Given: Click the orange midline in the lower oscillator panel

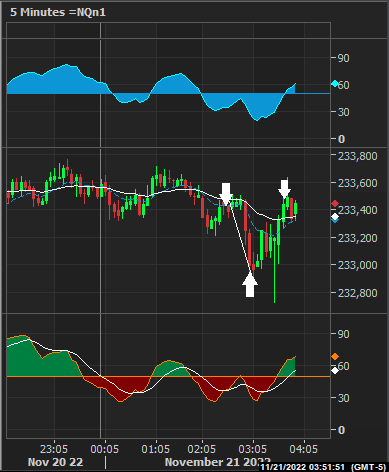Looking at the screenshot, I should [x=168, y=377].
